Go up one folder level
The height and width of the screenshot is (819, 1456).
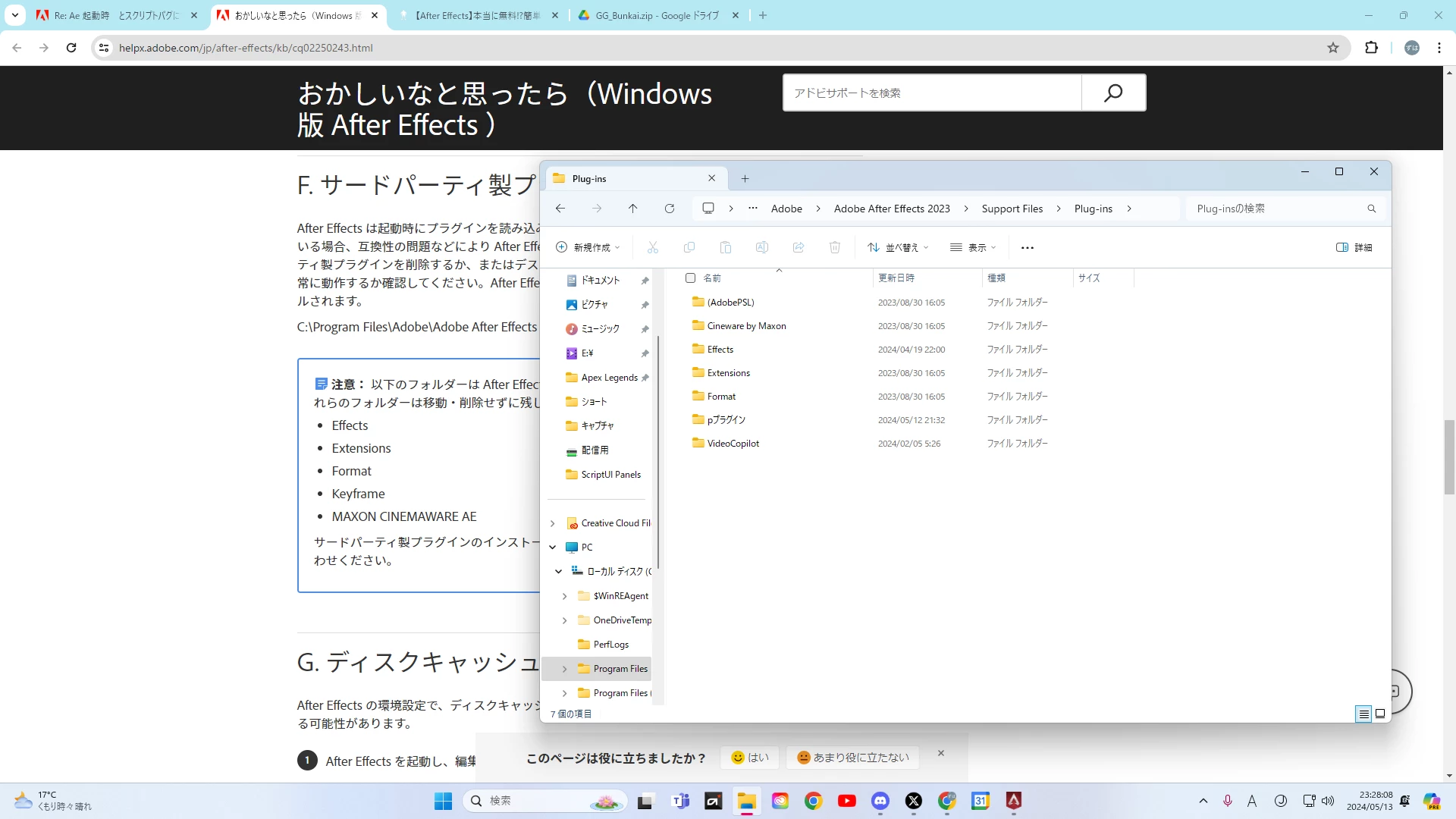pyautogui.click(x=632, y=209)
